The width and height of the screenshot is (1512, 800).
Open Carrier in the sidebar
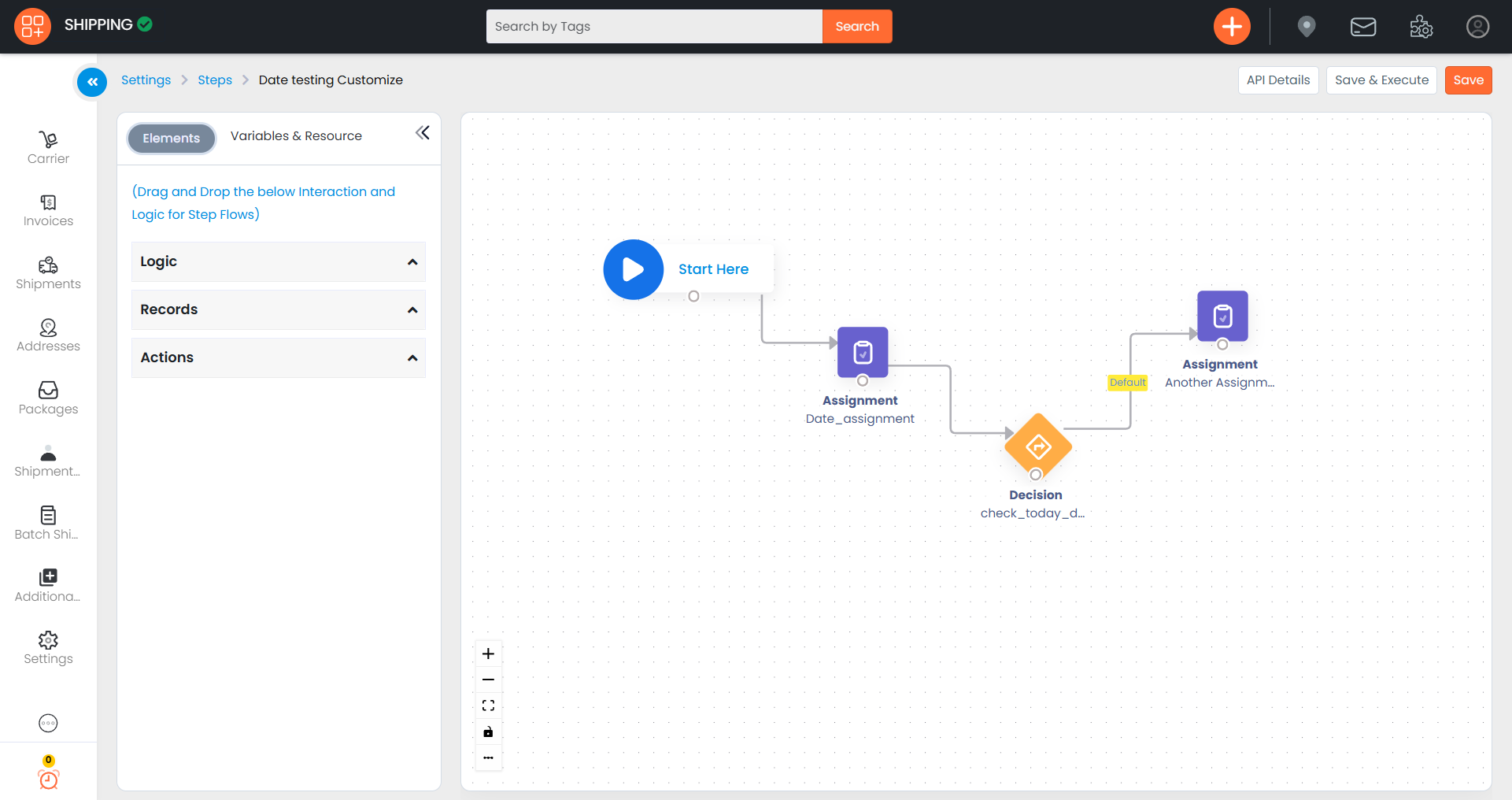48,148
